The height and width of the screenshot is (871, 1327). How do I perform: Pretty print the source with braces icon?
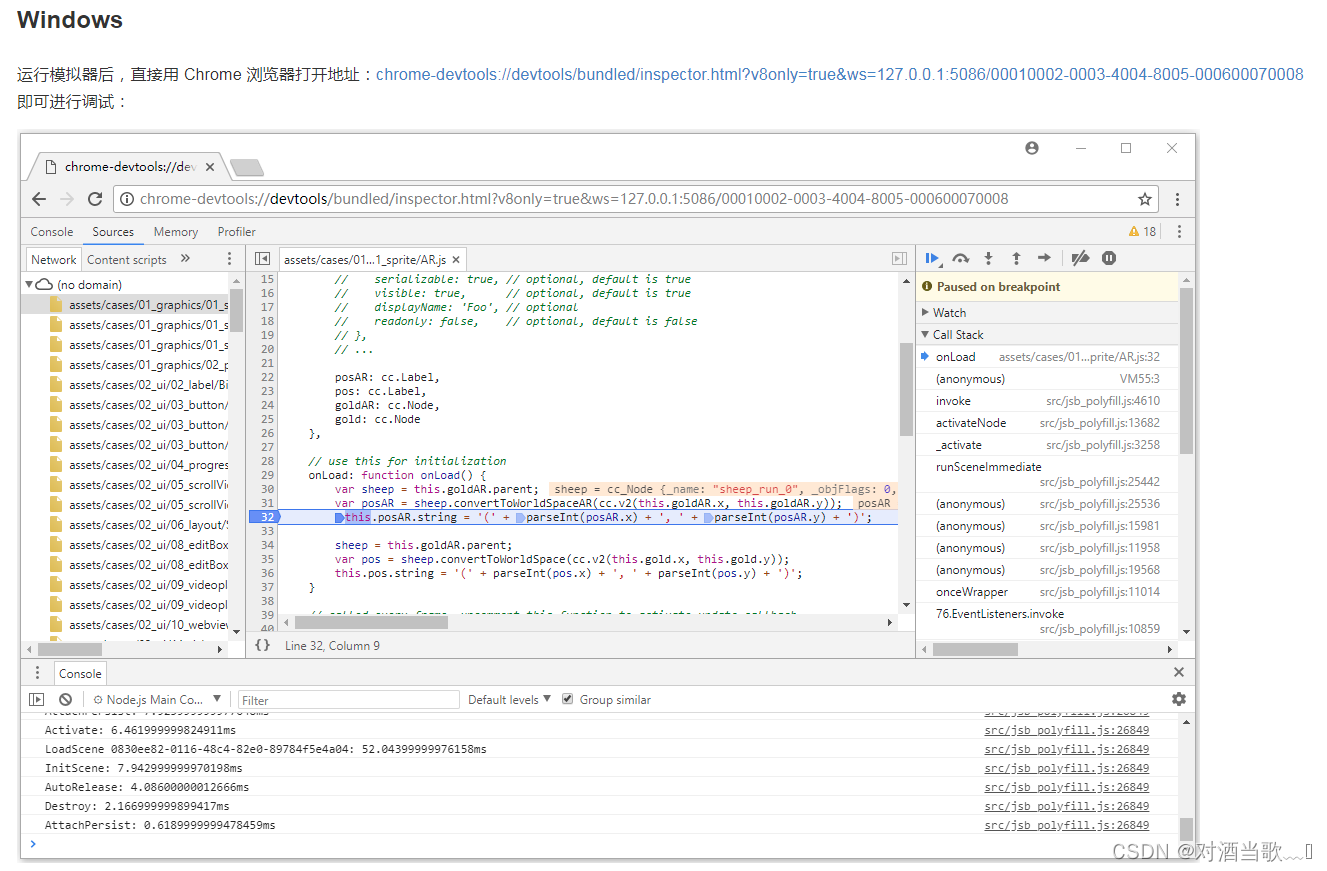pyautogui.click(x=262, y=645)
